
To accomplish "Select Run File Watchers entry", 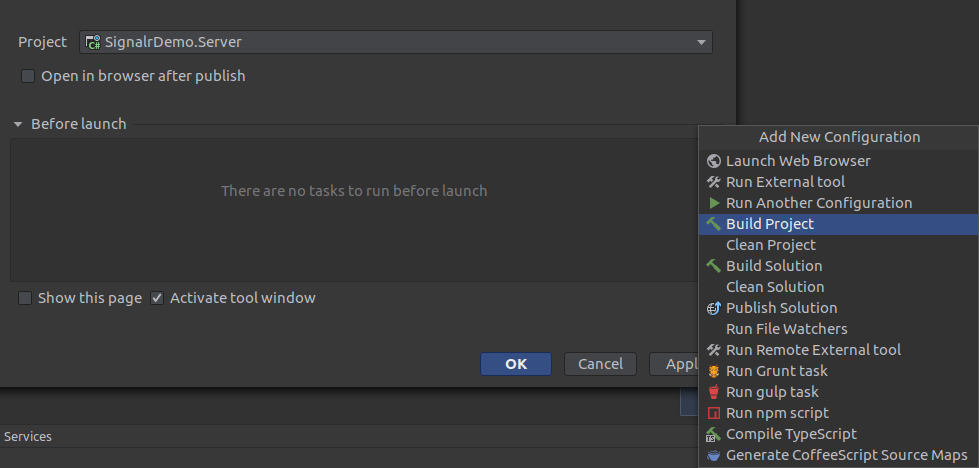I will 786,329.
